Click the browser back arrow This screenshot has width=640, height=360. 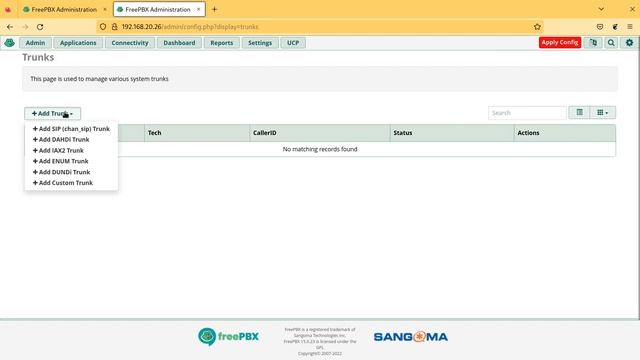pyautogui.click(x=10, y=27)
